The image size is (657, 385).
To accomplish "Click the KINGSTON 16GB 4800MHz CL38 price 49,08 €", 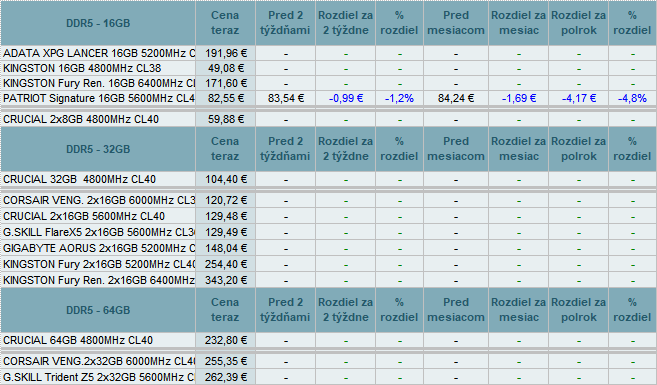I will [225, 68].
